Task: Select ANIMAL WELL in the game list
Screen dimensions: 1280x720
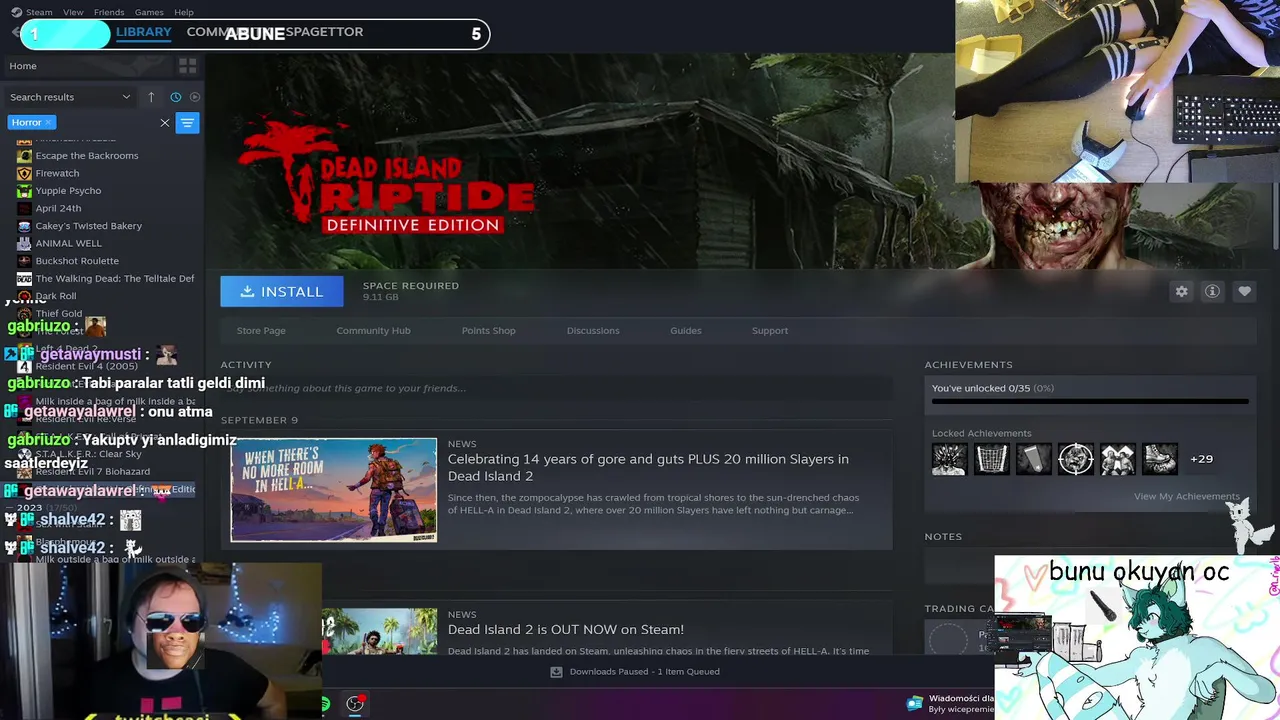Action: coord(69,243)
